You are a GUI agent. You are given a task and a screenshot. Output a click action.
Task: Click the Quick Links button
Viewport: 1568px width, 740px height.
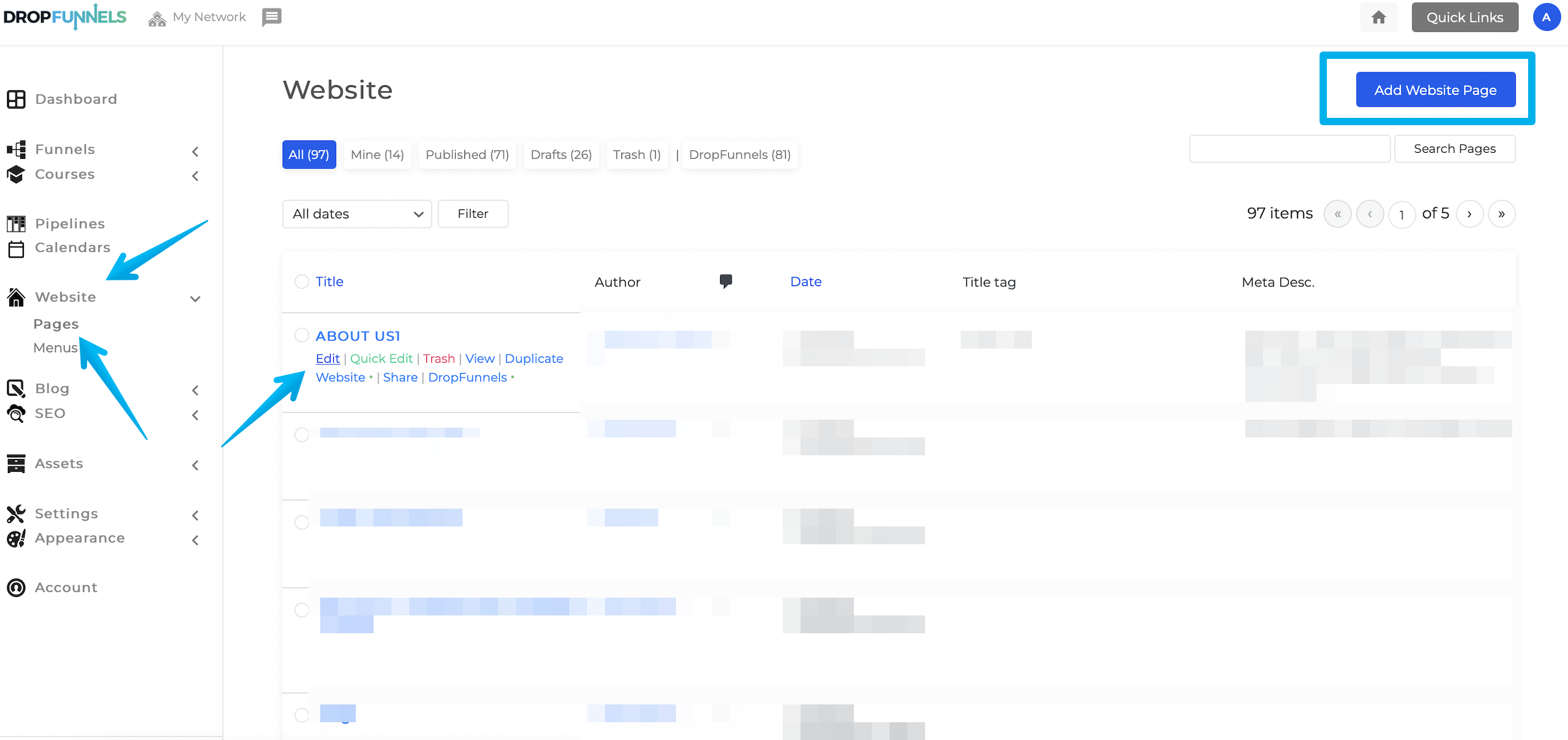point(1465,17)
